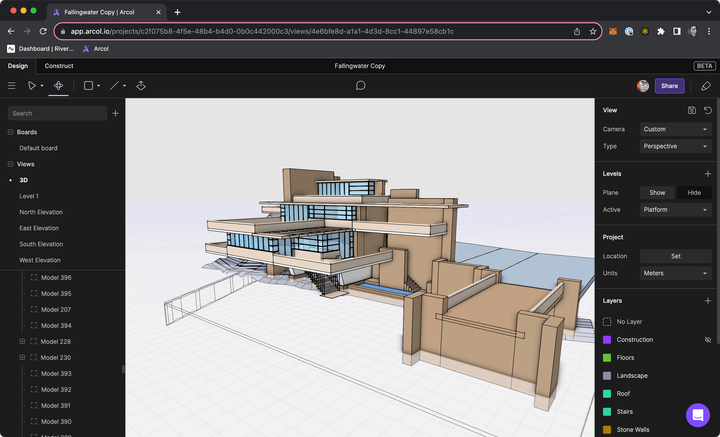
Task: Add a new layer with plus
Action: pyautogui.click(x=708, y=301)
